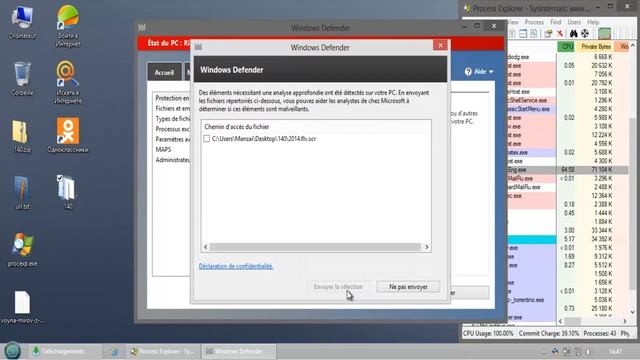The height and width of the screenshot is (360, 640).
Task: Select MAPS in the settings list
Action: (x=163, y=149)
